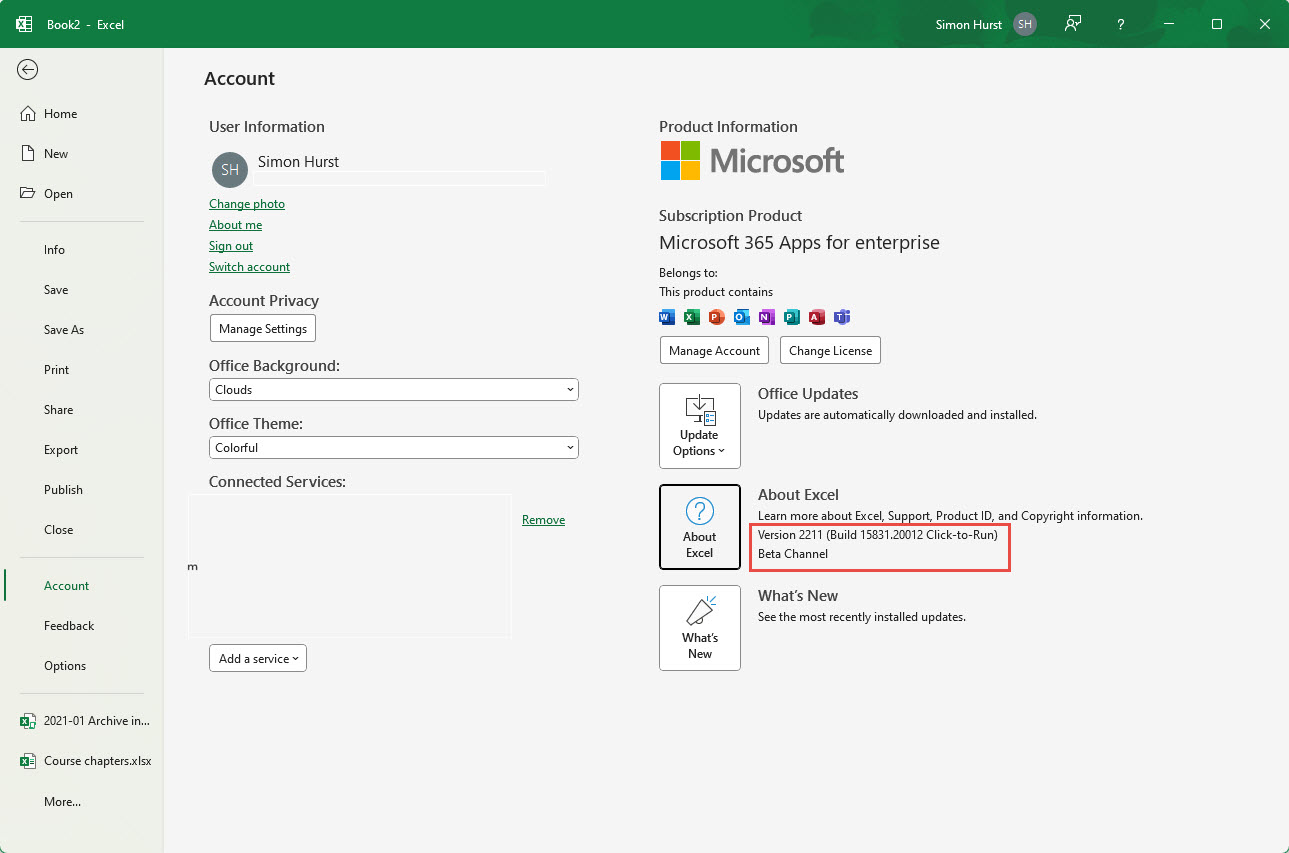Click the Word app icon

pos(667,317)
